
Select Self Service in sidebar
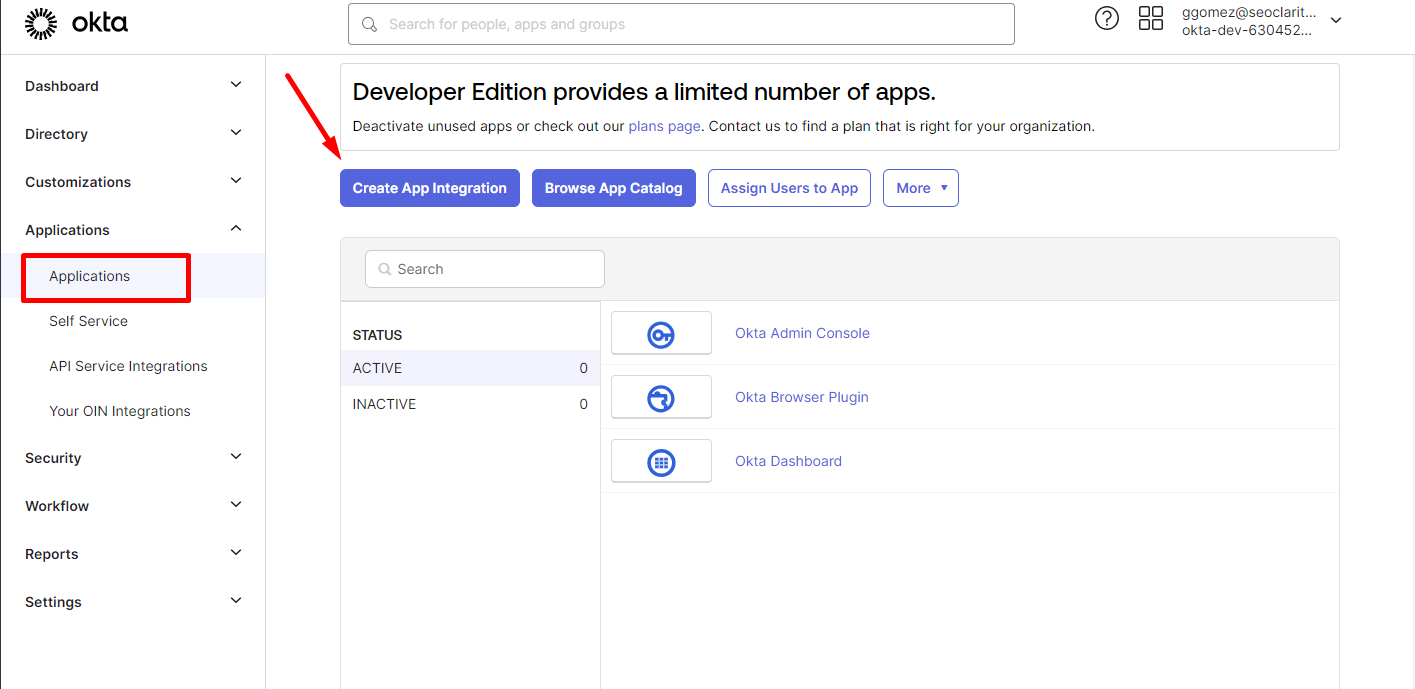pos(88,321)
